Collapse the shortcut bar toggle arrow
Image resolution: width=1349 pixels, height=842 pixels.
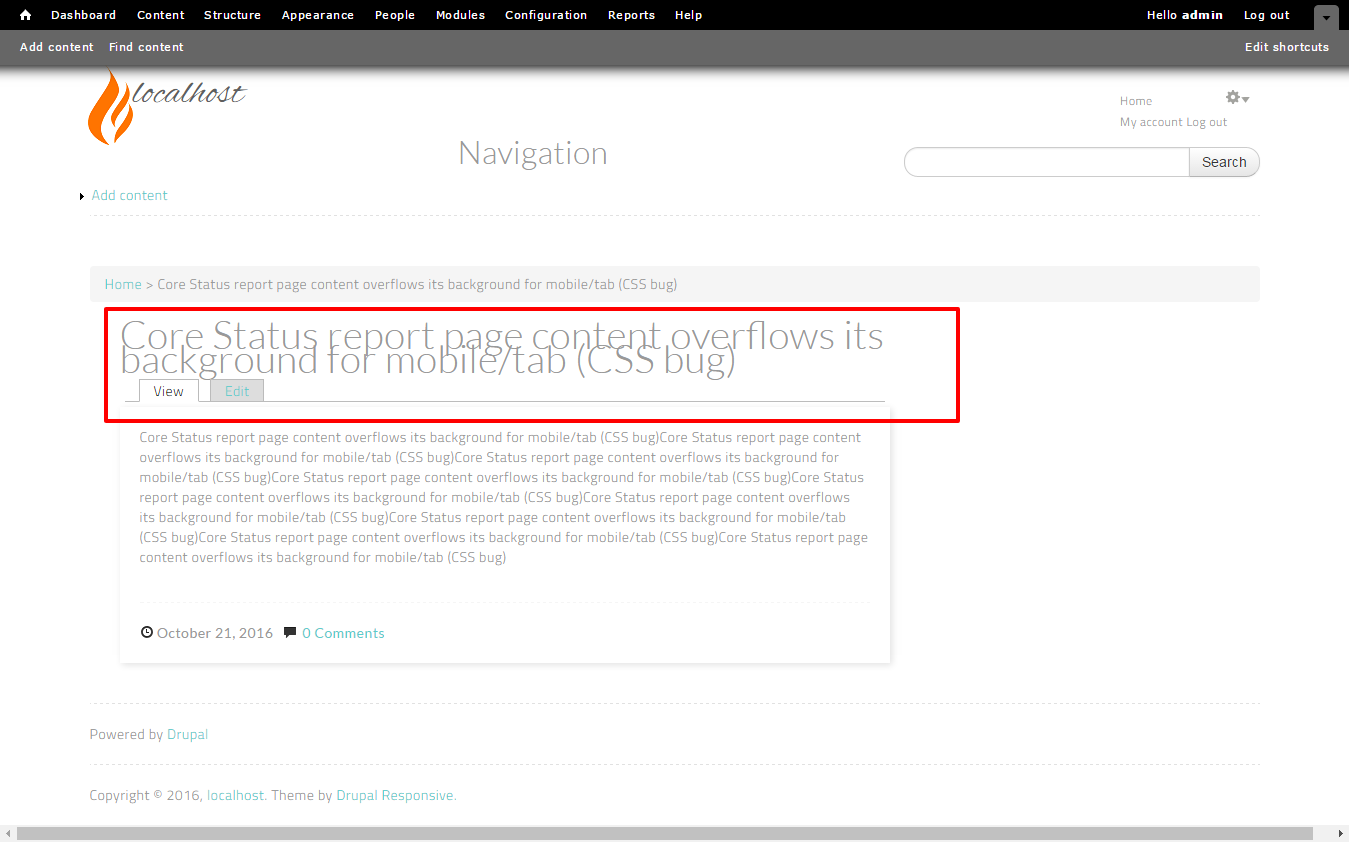[1326, 17]
